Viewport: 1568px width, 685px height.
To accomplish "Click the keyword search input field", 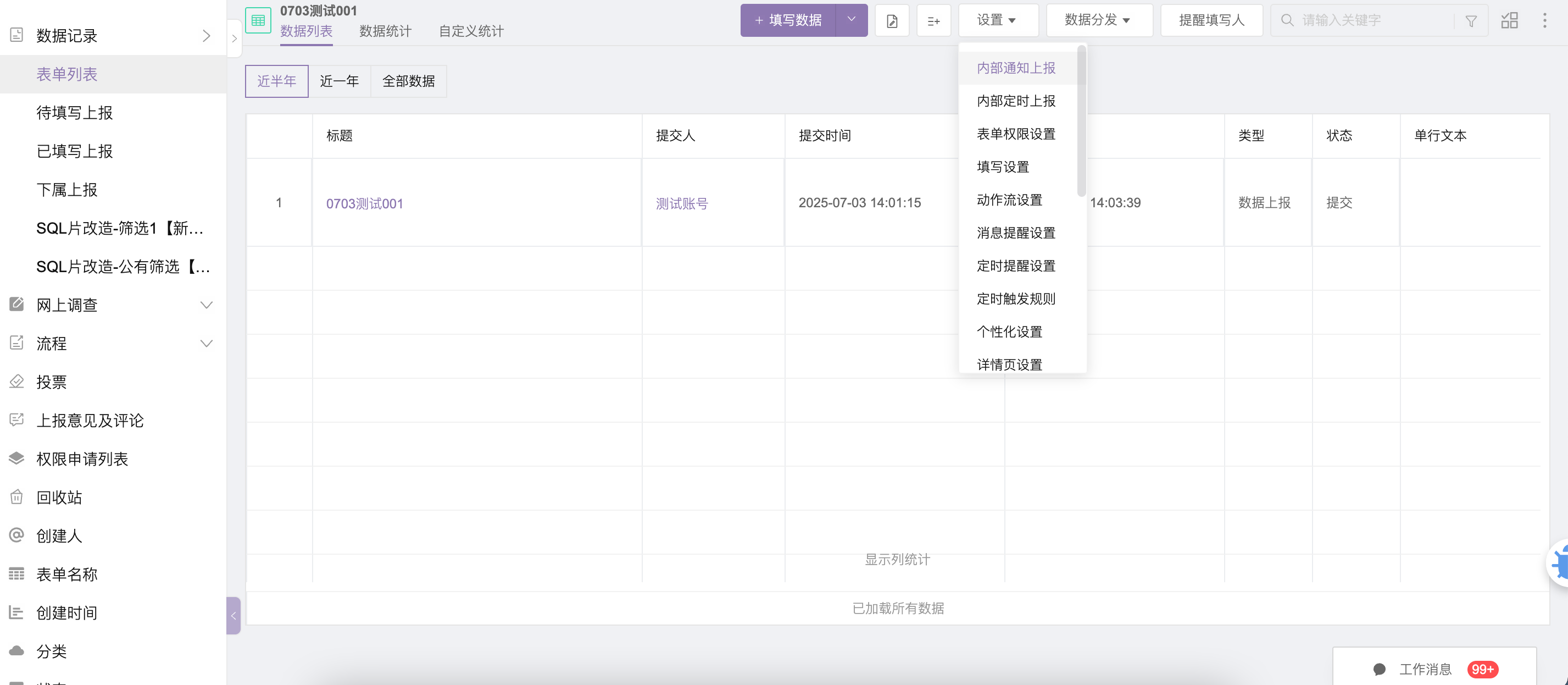I will (1377, 20).
